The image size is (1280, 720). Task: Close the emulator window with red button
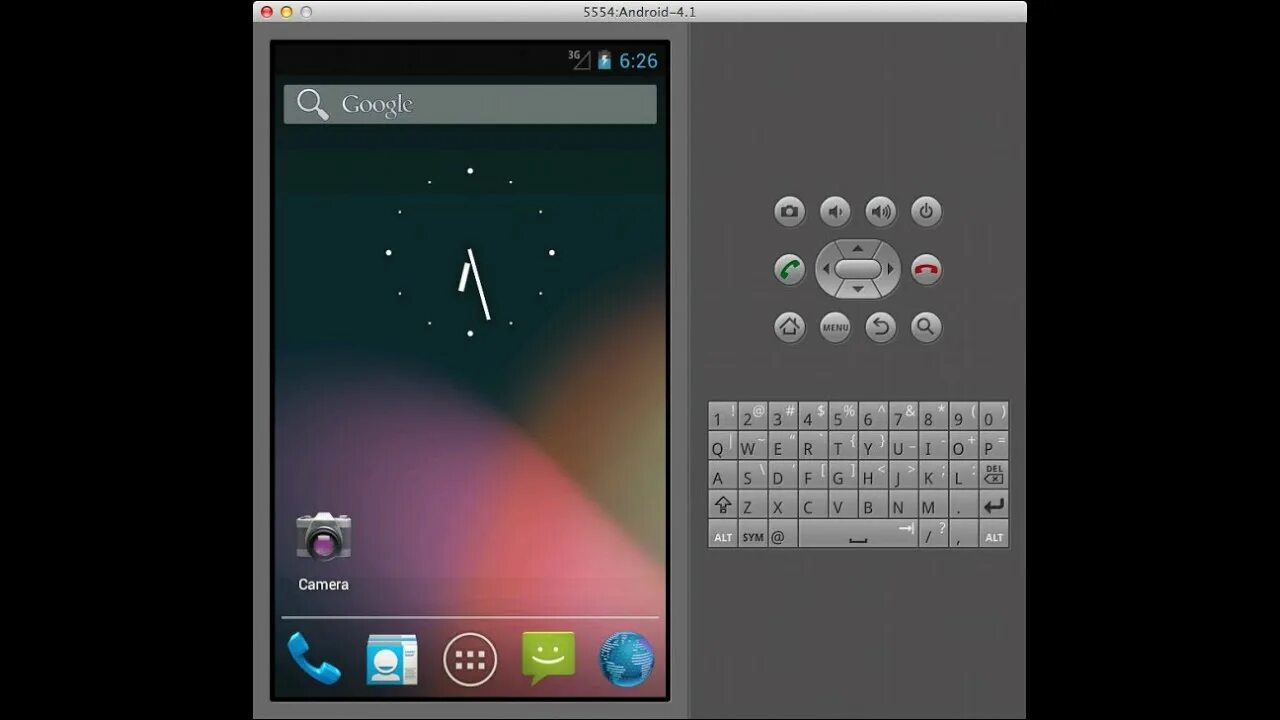266,12
